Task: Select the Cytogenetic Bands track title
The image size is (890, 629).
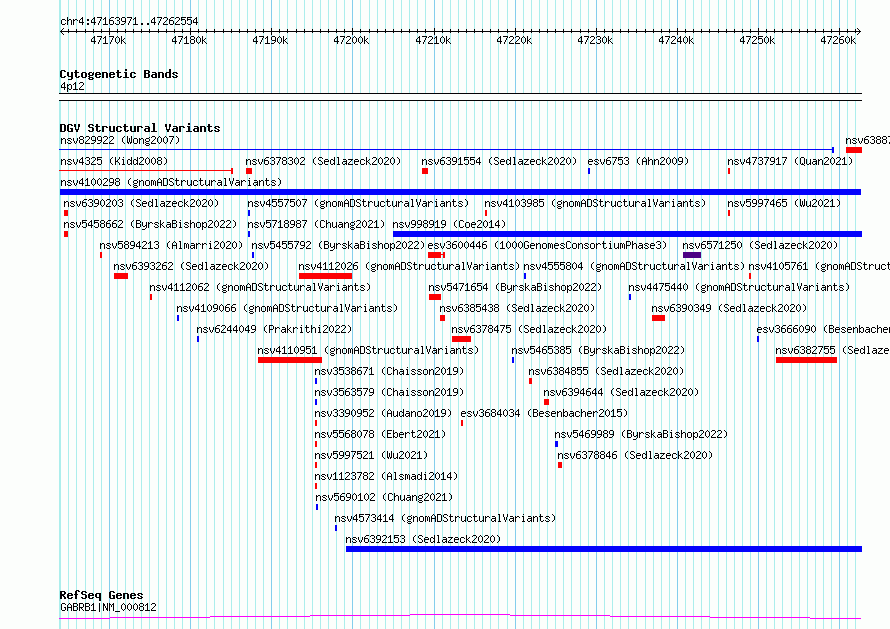Action: (x=119, y=74)
